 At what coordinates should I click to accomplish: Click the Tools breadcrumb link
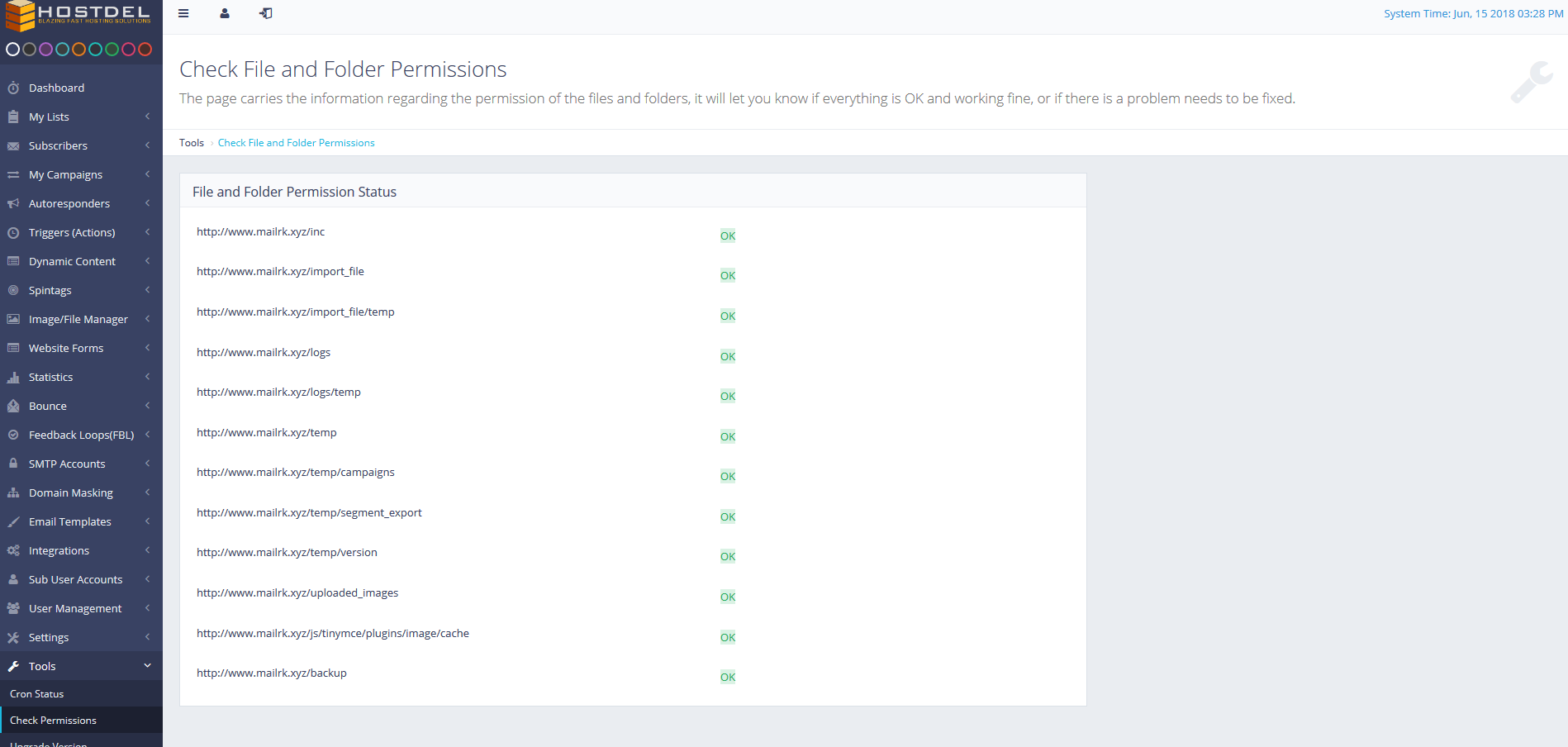point(192,143)
